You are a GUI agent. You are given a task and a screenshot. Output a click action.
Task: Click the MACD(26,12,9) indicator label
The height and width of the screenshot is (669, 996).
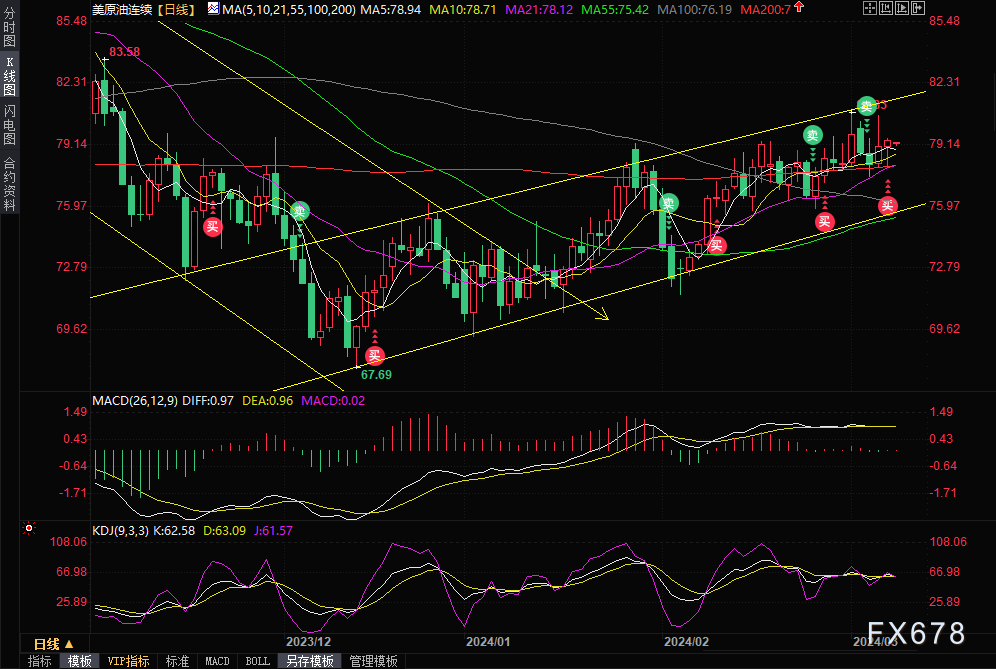click(135, 401)
